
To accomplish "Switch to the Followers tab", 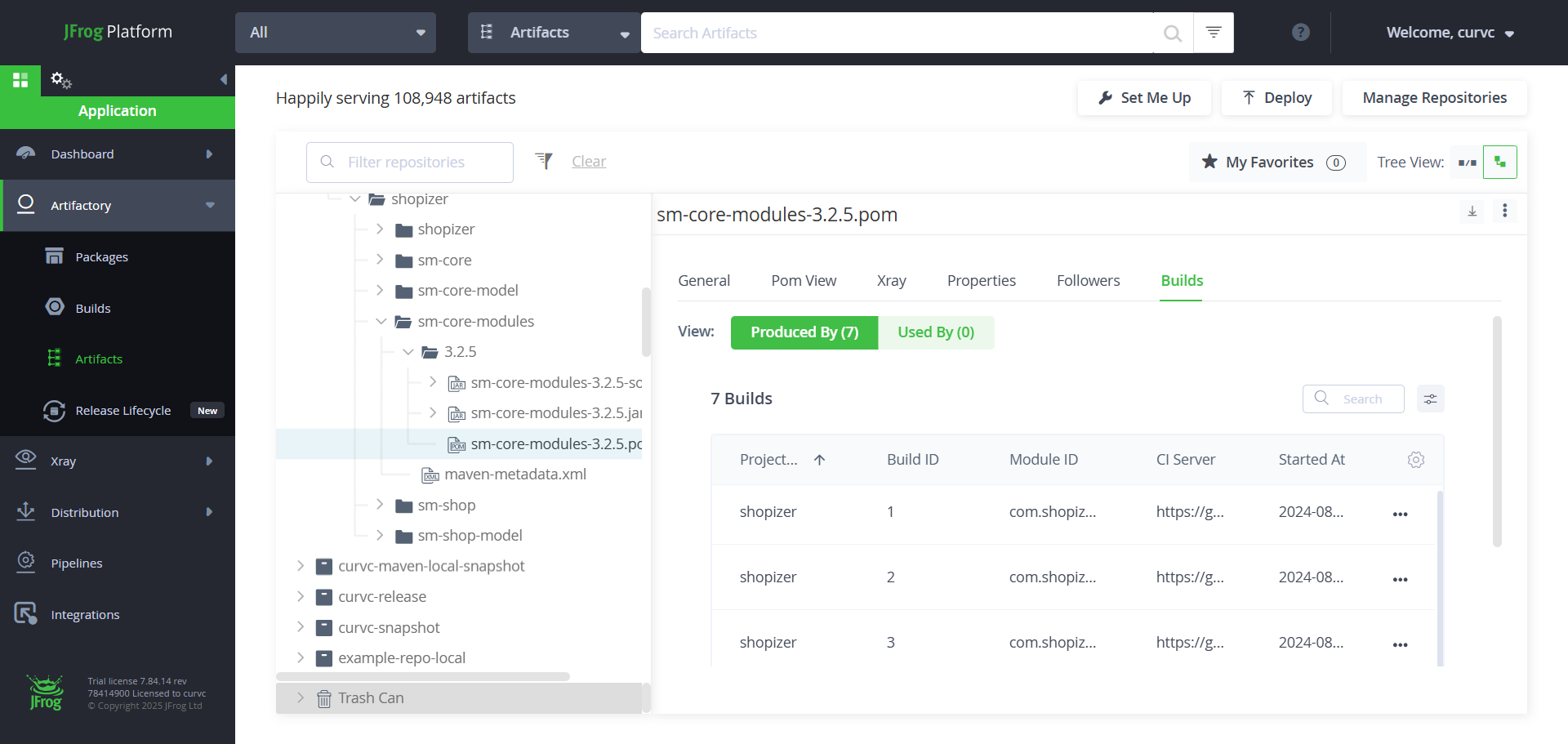I will click(x=1089, y=281).
